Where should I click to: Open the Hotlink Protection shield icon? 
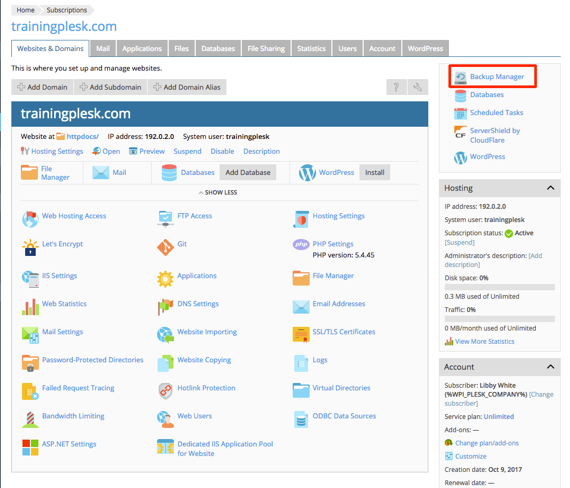click(x=165, y=391)
